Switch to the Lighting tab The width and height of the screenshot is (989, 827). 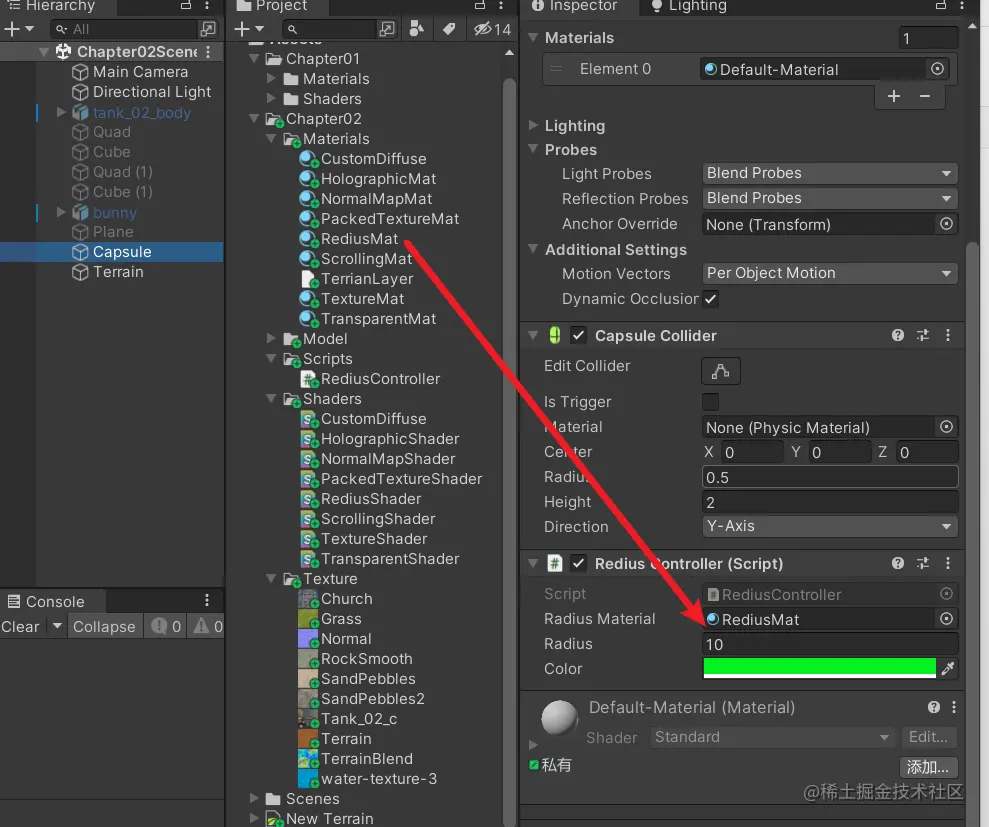tap(689, 6)
